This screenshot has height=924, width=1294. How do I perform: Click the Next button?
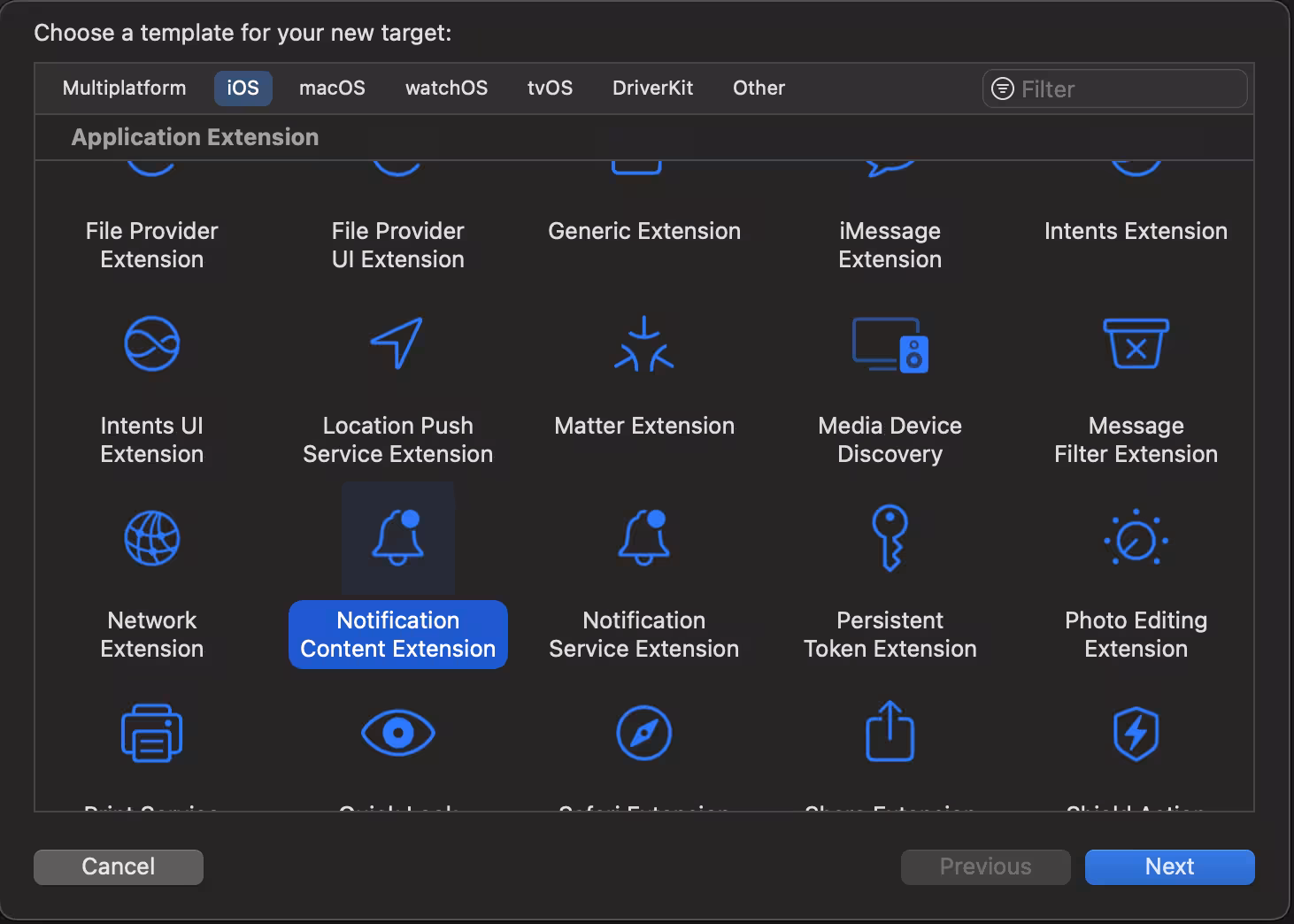[1169, 866]
